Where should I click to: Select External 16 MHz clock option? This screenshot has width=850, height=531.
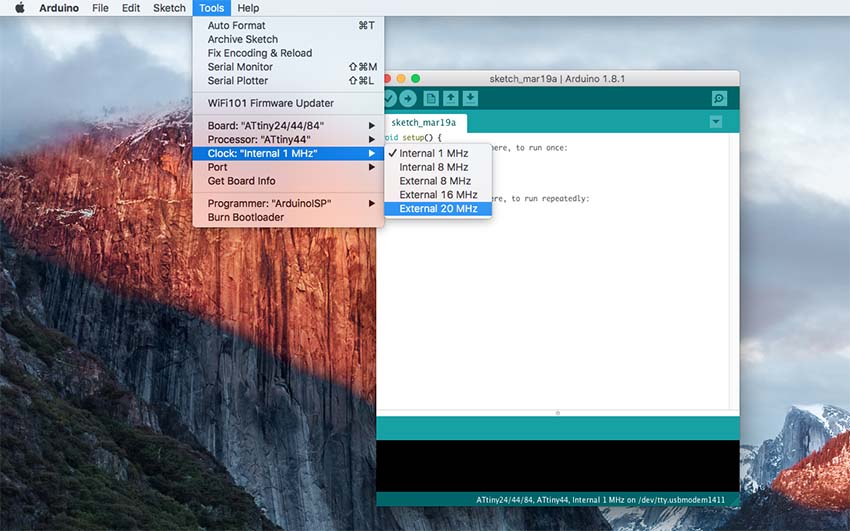[x=438, y=195]
